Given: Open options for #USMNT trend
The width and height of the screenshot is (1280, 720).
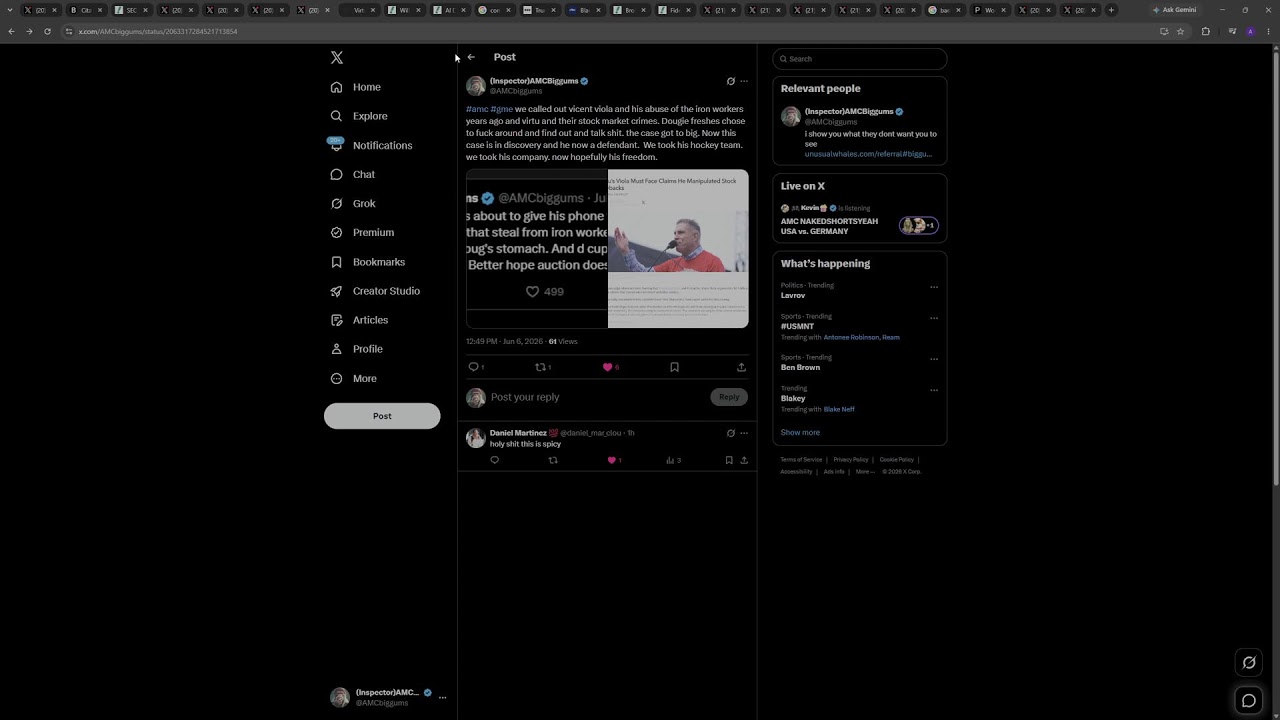Looking at the screenshot, I should 934,318.
